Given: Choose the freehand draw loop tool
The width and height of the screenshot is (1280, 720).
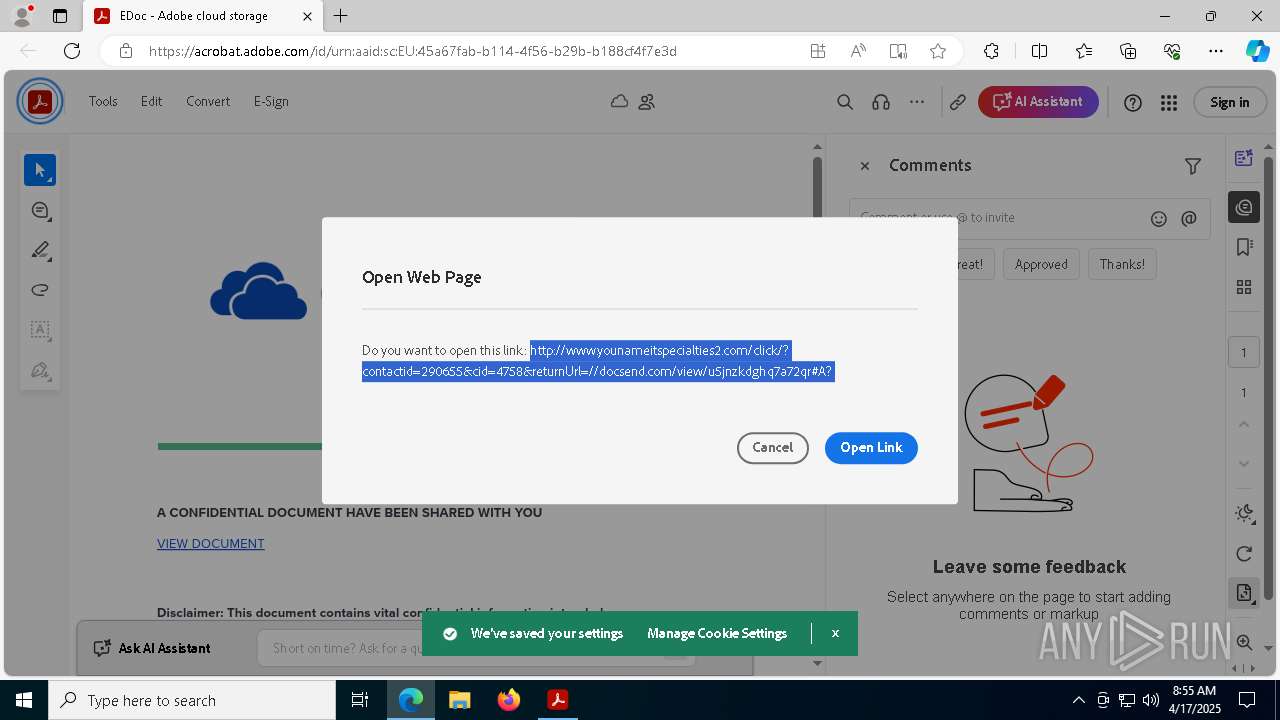Looking at the screenshot, I should 40,290.
